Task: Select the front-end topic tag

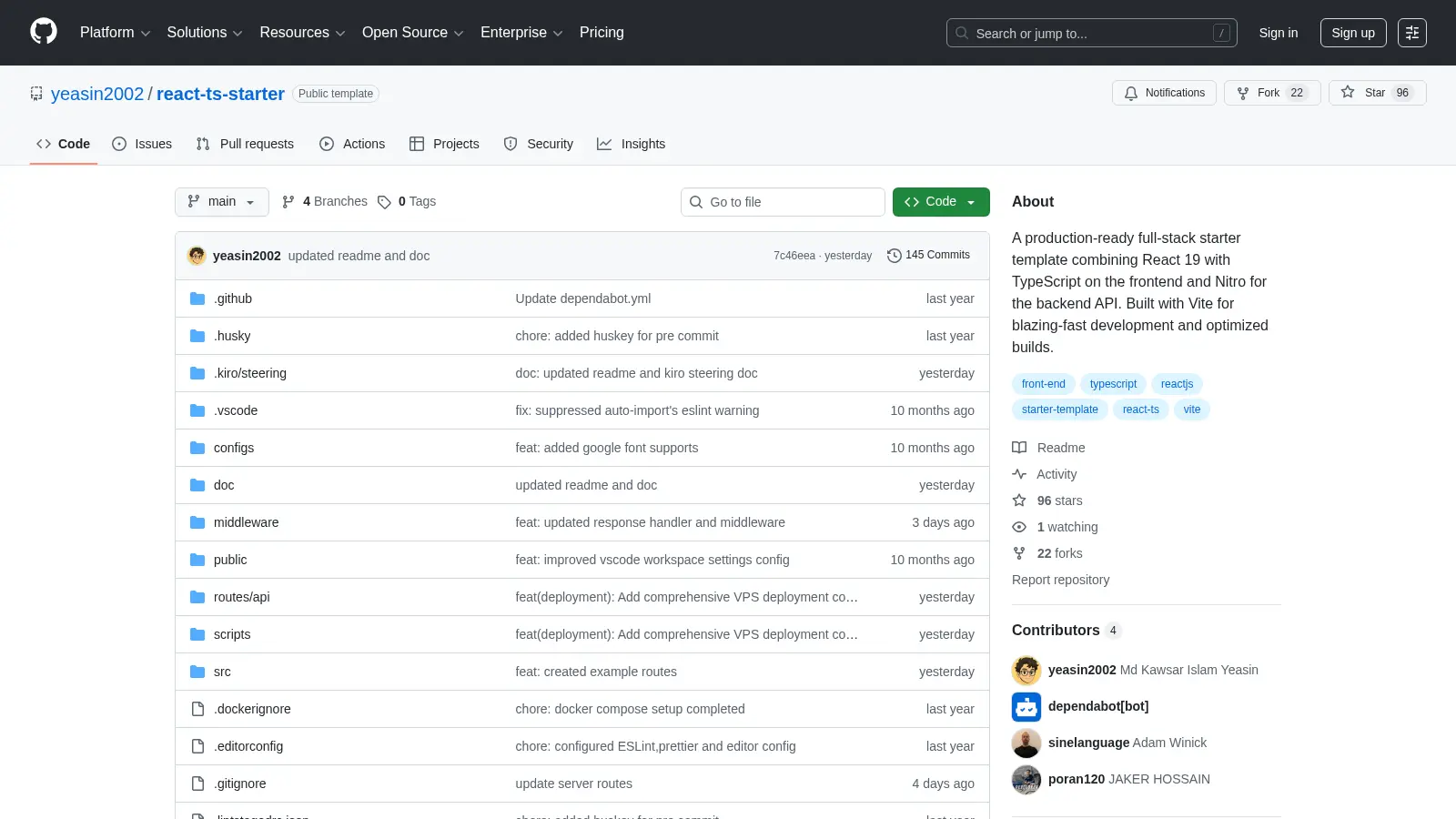Action: [x=1044, y=384]
